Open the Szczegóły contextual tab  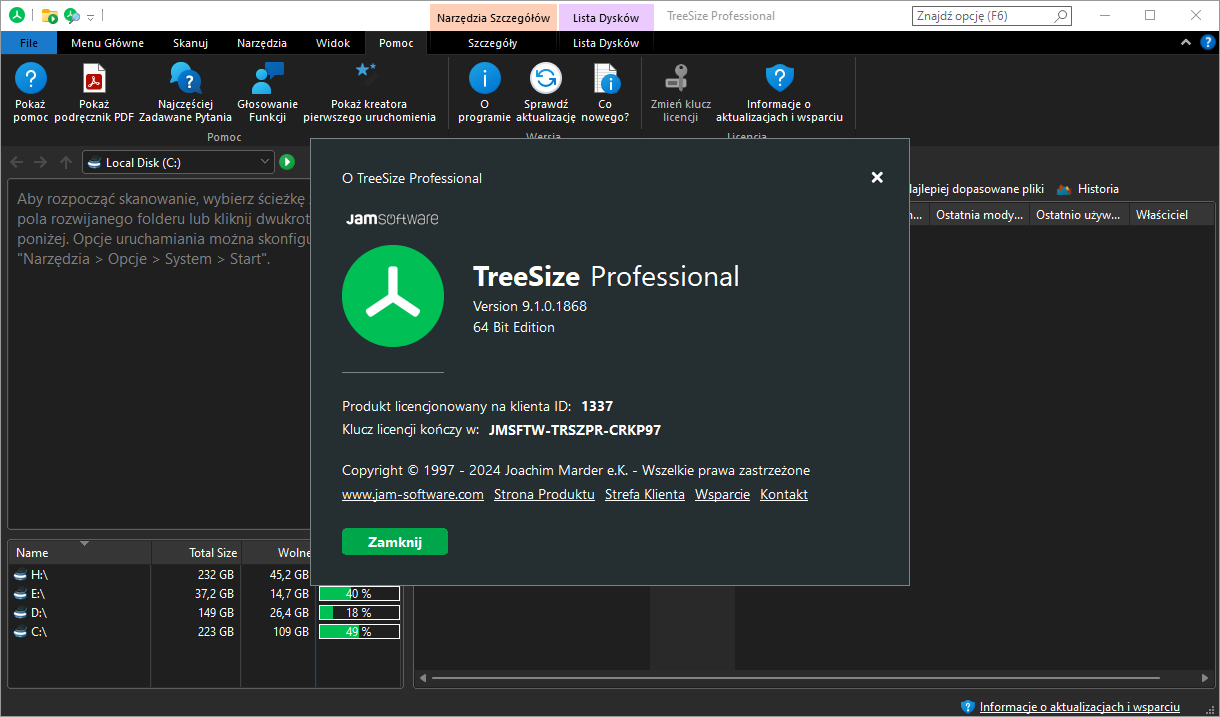493,43
